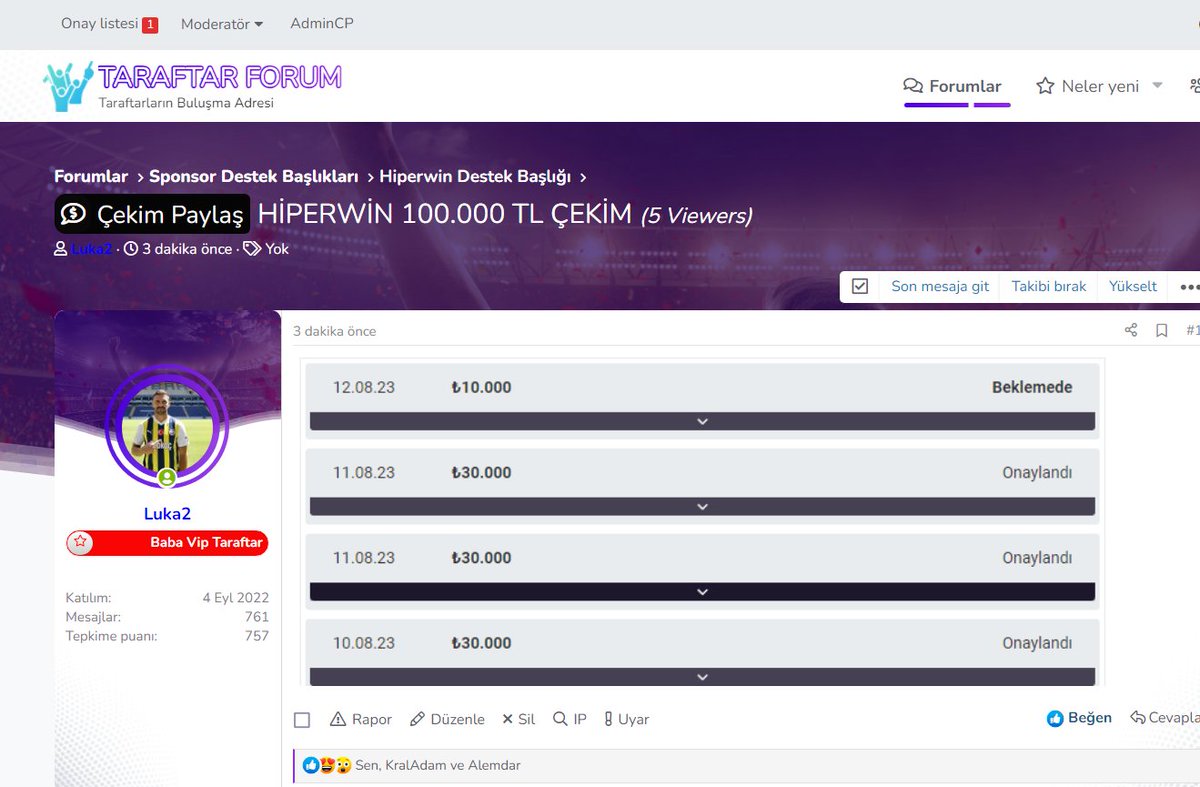Click the Luka2 username under the avatar
The height and width of the screenshot is (787, 1200).
tap(167, 514)
